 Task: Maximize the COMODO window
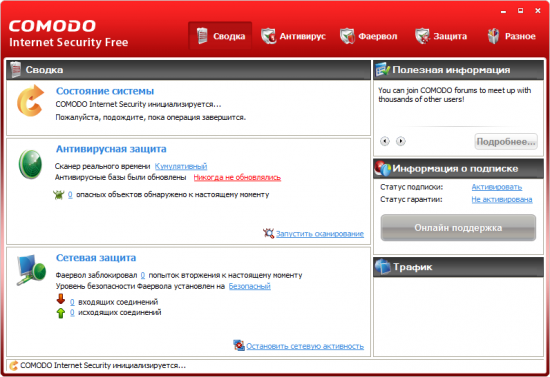pos(521,11)
